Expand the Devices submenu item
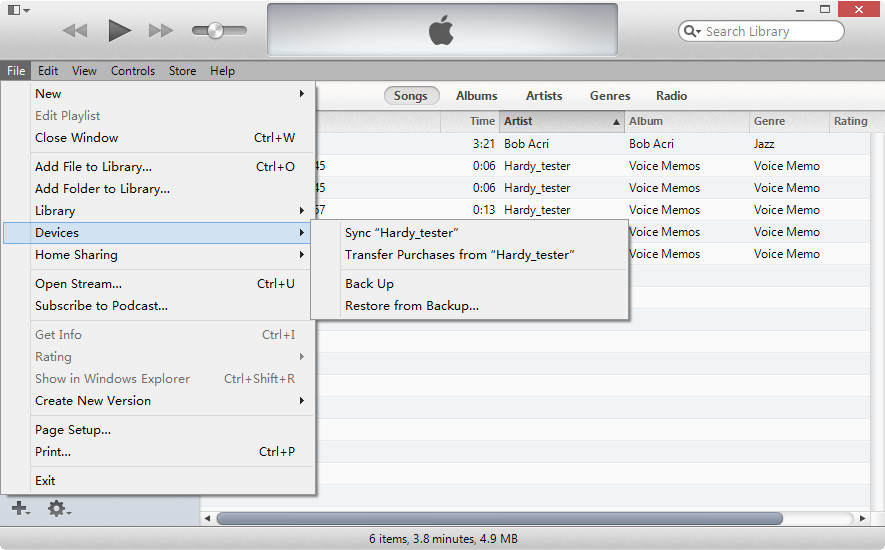885x550 pixels. tap(158, 233)
